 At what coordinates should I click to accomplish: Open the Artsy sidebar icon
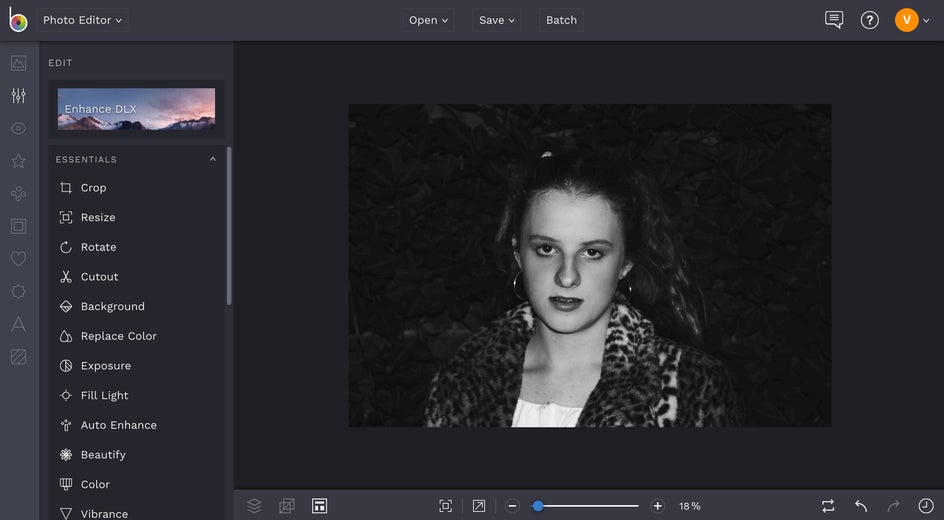[19, 193]
